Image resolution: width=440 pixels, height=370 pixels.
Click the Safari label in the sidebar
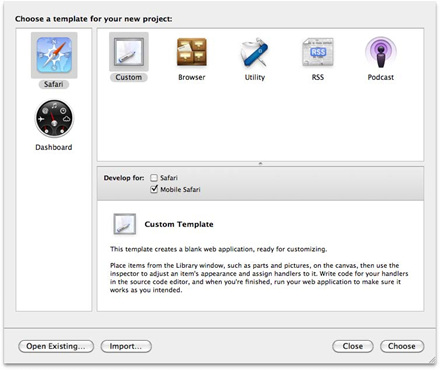pyautogui.click(x=54, y=84)
